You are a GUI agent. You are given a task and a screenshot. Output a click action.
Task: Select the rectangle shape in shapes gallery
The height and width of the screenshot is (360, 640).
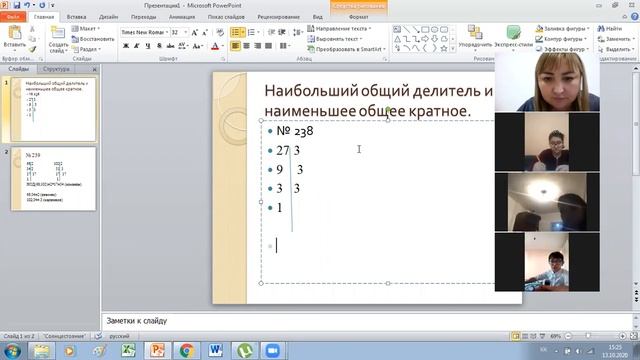point(425,30)
